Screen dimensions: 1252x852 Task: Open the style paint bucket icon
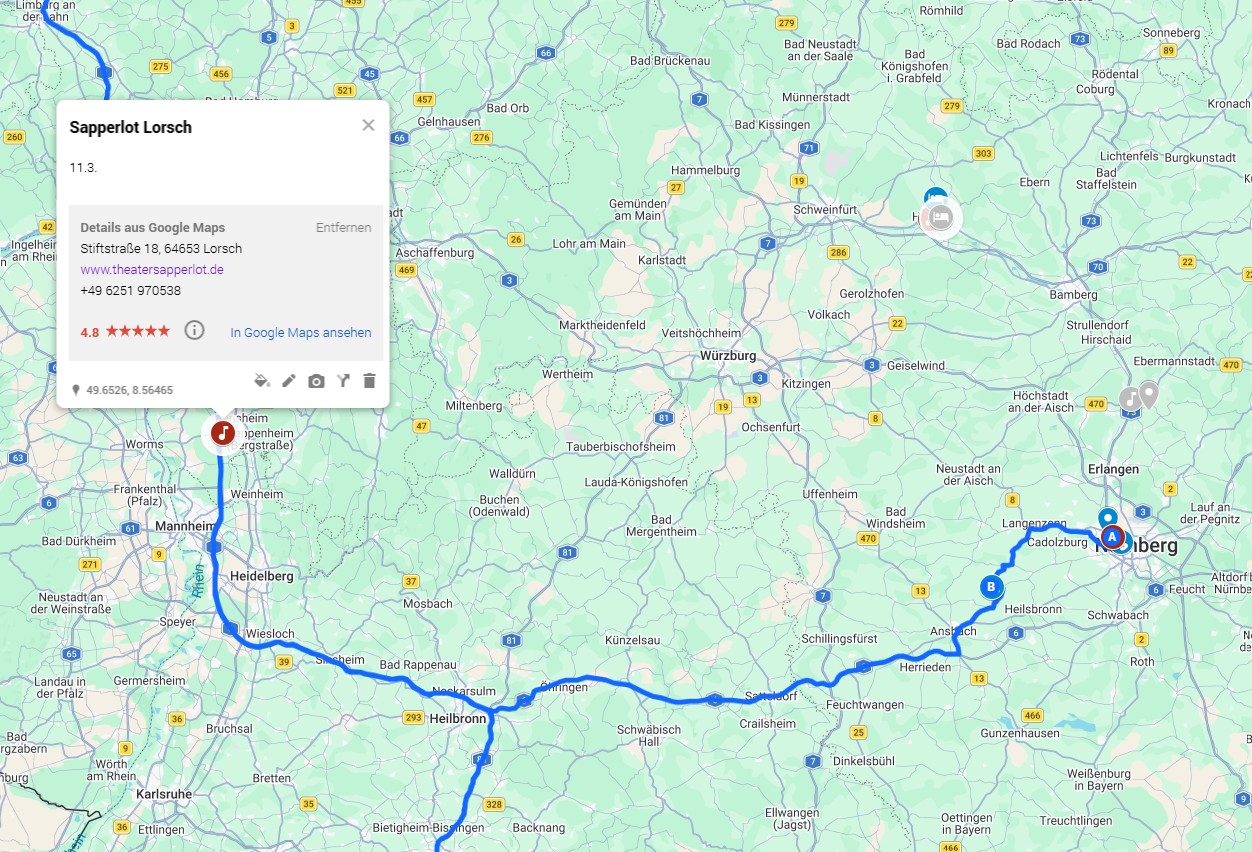click(x=262, y=381)
